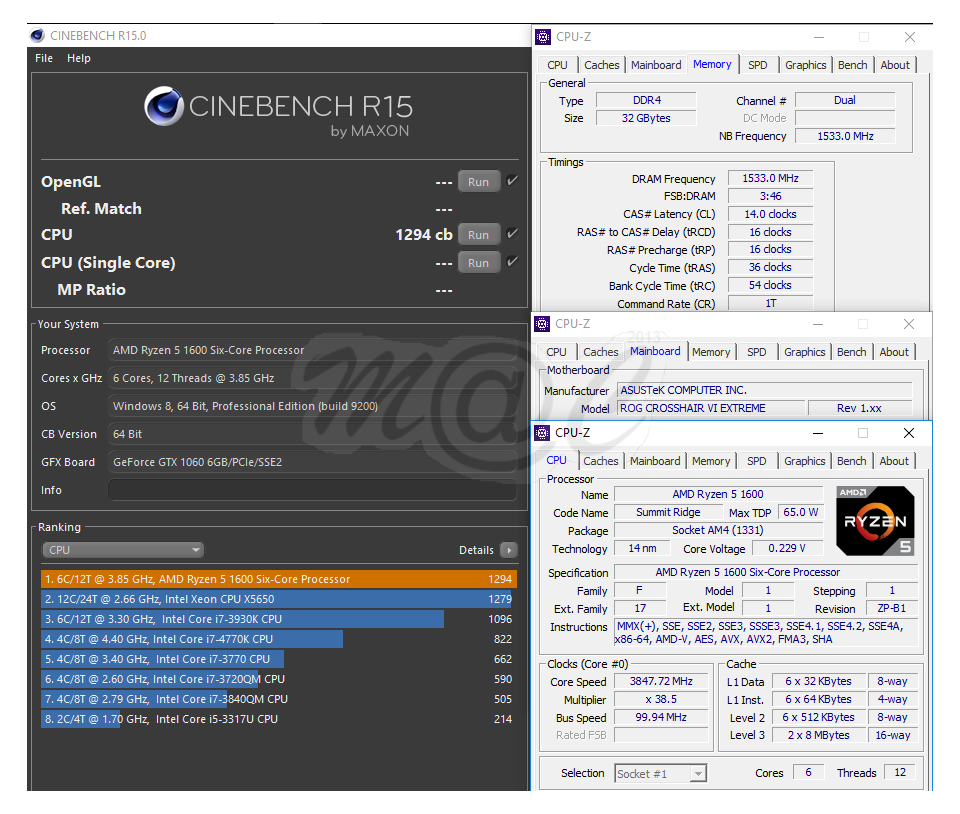The height and width of the screenshot is (814, 960).
Task: Click the Cinebench app icon in title bar
Action: click(x=37, y=35)
